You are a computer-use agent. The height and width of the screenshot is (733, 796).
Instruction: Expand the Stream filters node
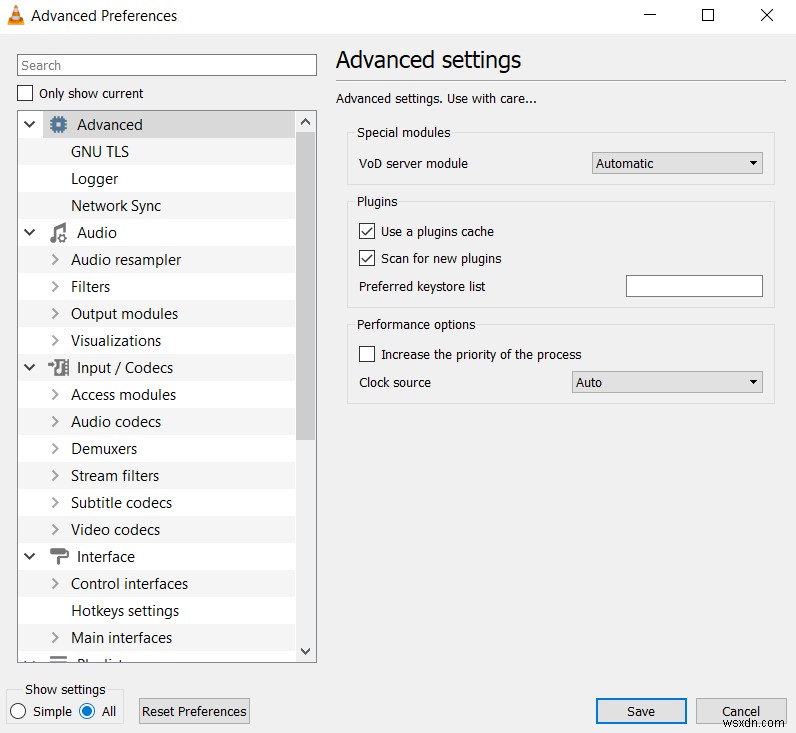click(55, 475)
